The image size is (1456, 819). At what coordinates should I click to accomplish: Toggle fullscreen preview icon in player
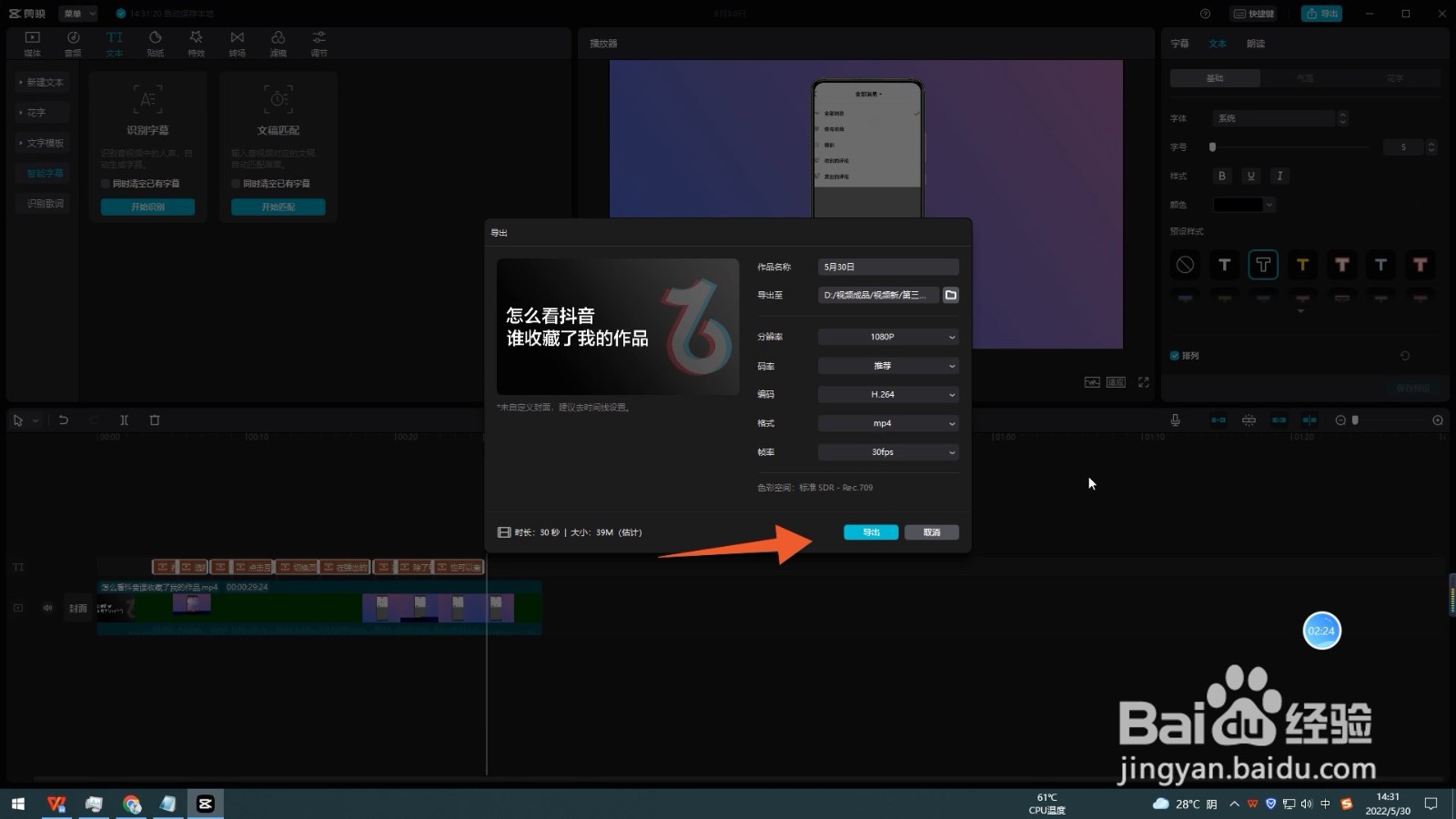tap(1144, 382)
